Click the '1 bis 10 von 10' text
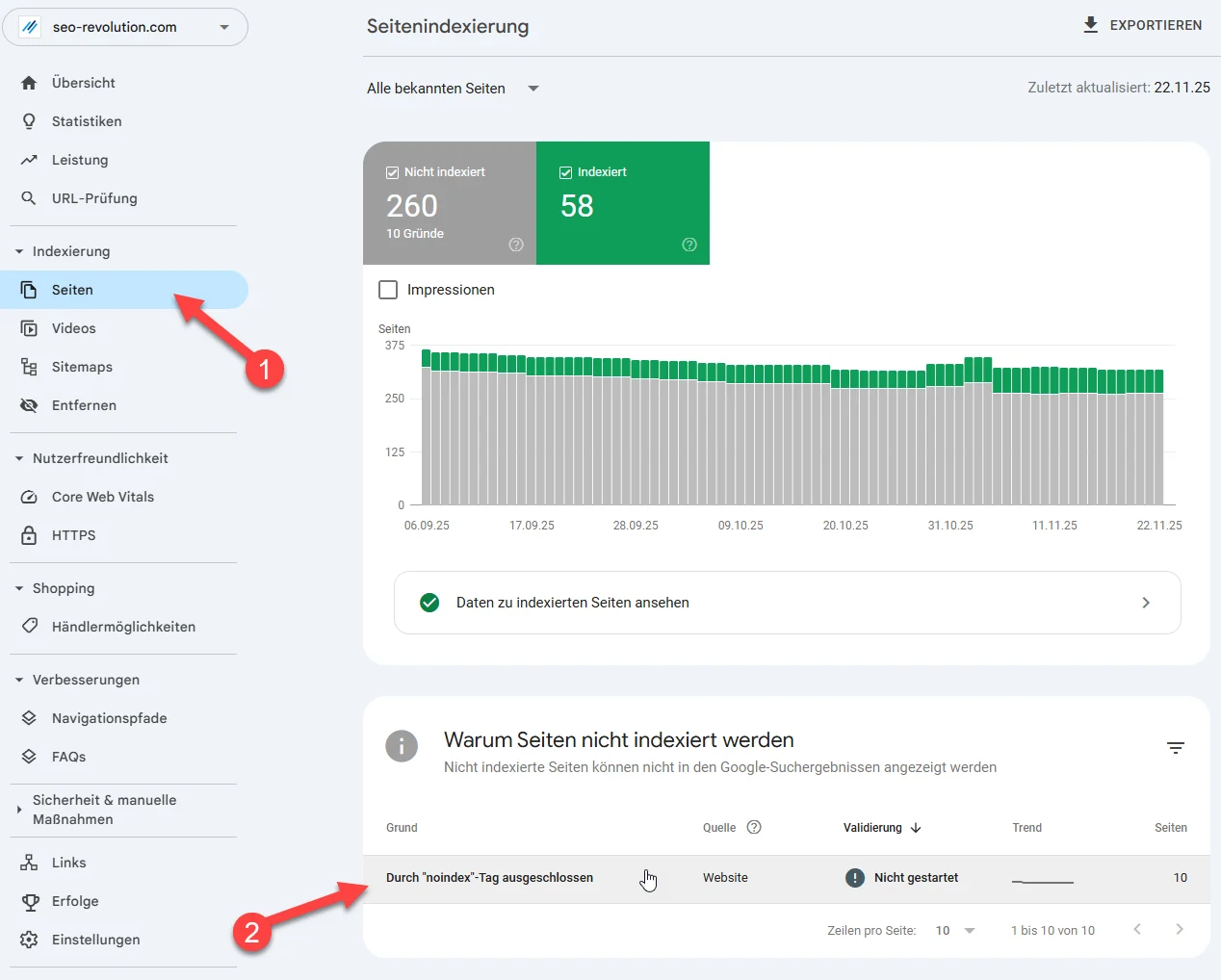This screenshot has width=1221, height=980. tap(1052, 931)
